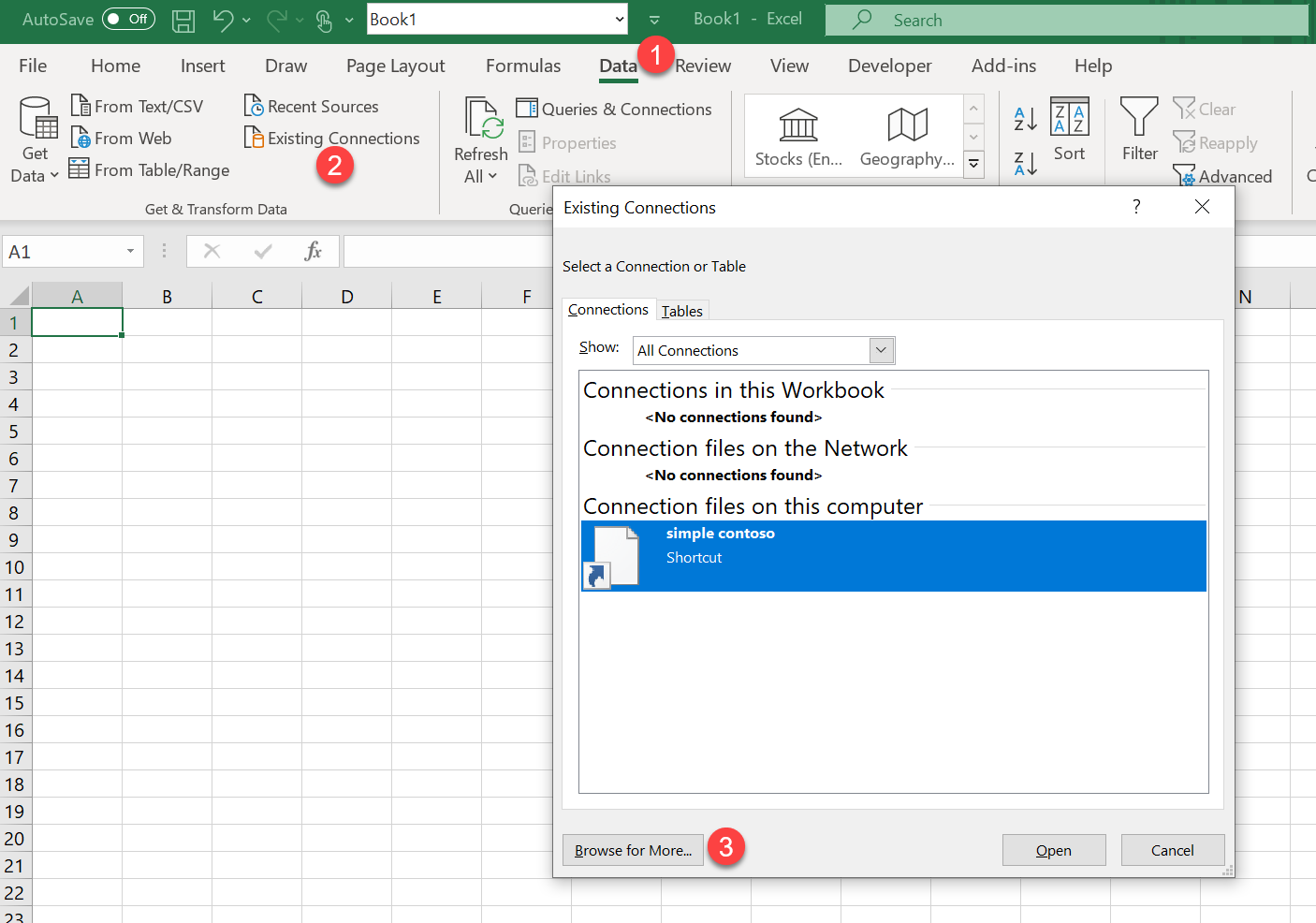Screen dimensions: 1316x923
Task: Click the Insert Function fx icon
Action: (313, 251)
